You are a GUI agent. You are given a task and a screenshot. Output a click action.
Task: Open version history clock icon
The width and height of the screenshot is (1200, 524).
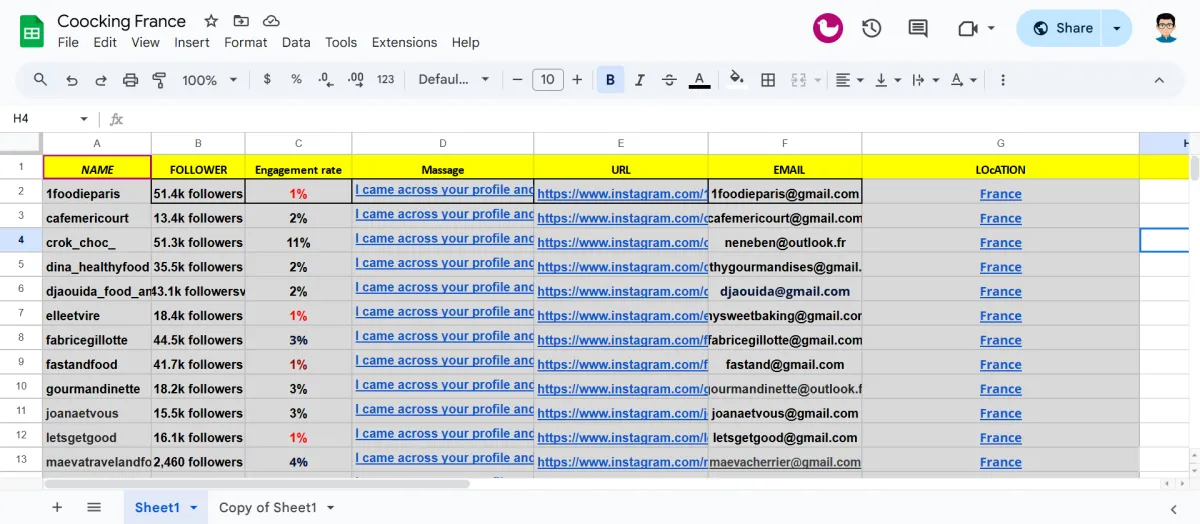tap(872, 28)
